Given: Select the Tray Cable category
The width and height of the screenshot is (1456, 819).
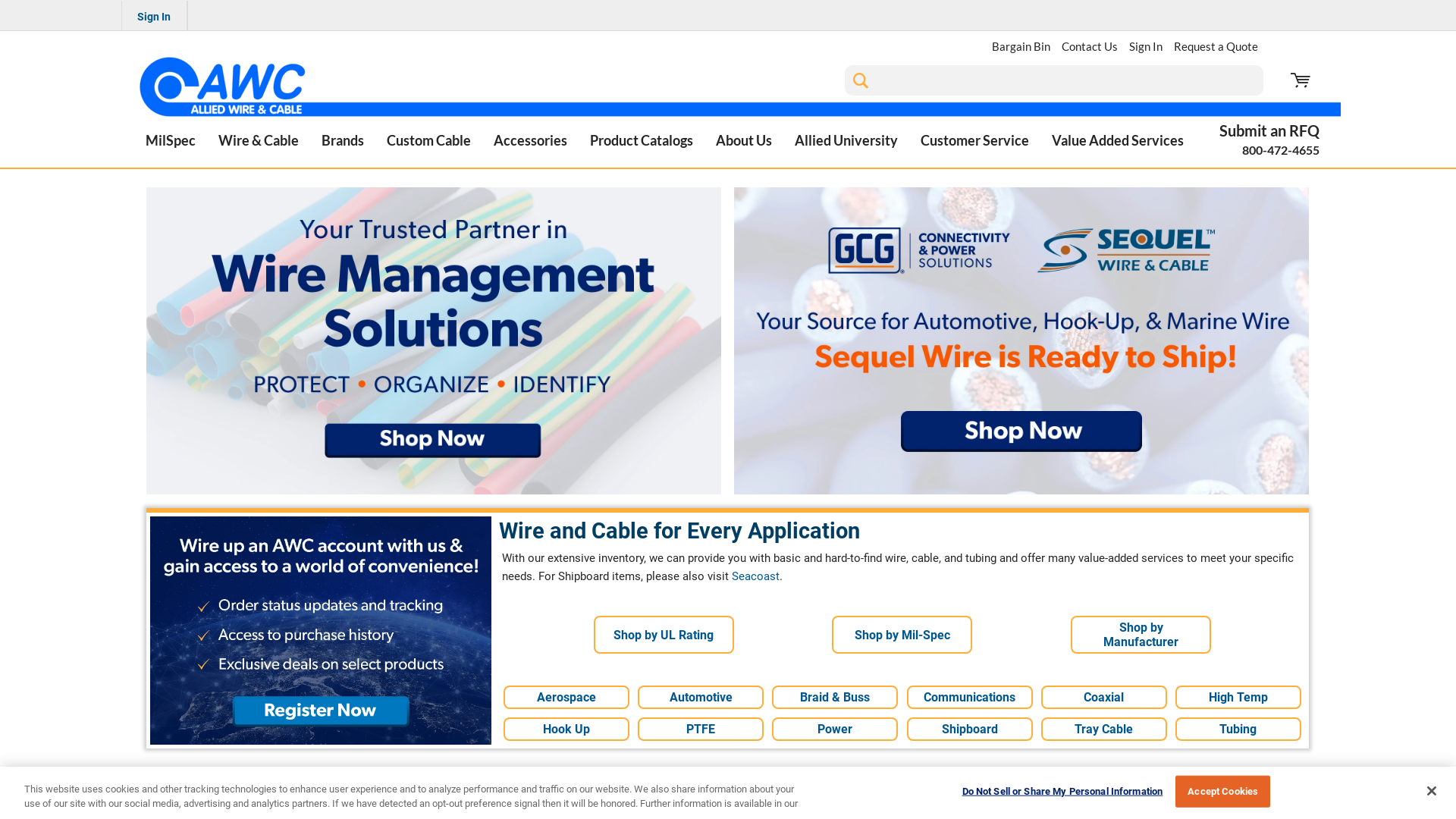Looking at the screenshot, I should [x=1103, y=730].
